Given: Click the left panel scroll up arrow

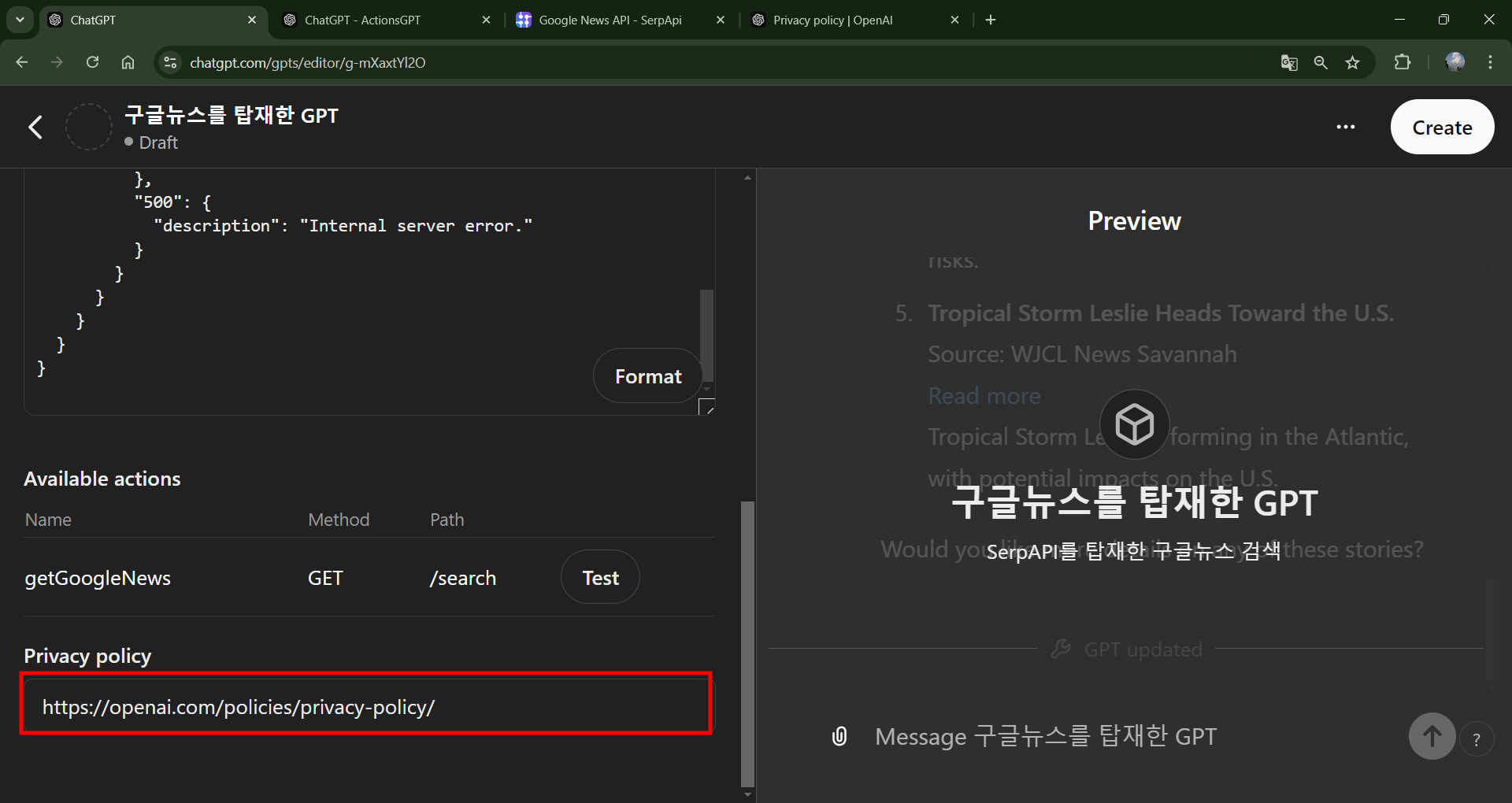Looking at the screenshot, I should coord(747,177).
